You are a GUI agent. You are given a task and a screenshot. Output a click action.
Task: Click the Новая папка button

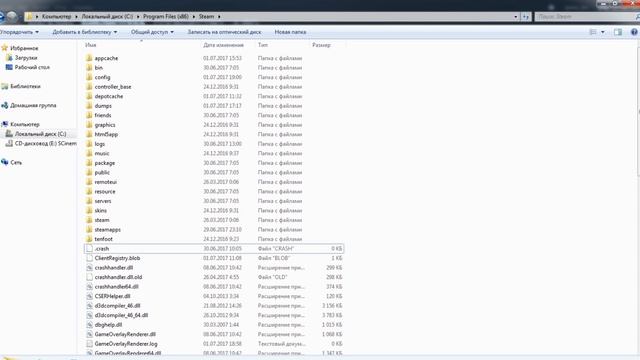(x=290, y=32)
